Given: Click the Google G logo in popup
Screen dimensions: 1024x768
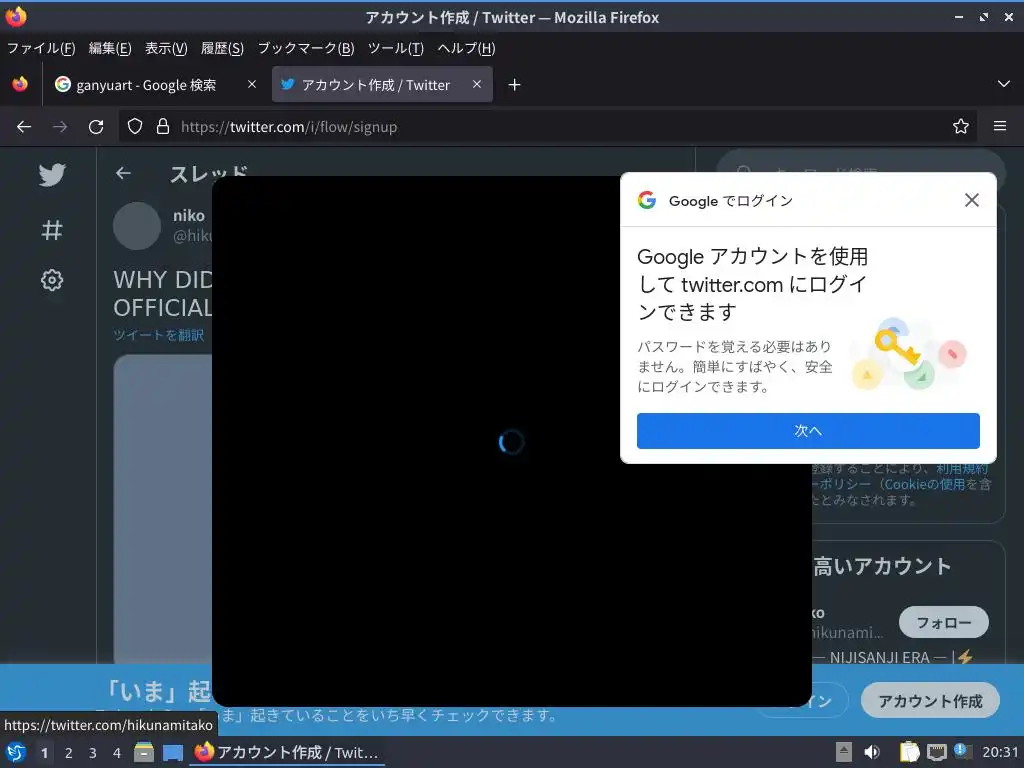Looking at the screenshot, I should (647, 200).
